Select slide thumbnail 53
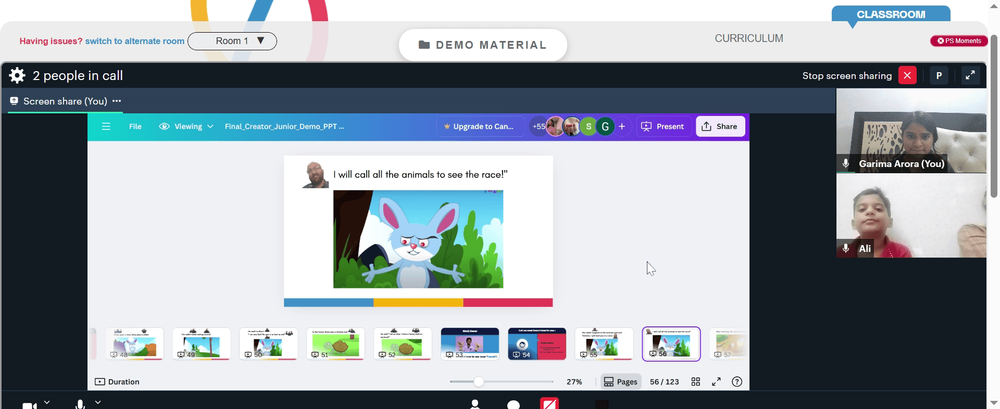1000x409 pixels. pyautogui.click(x=469, y=344)
